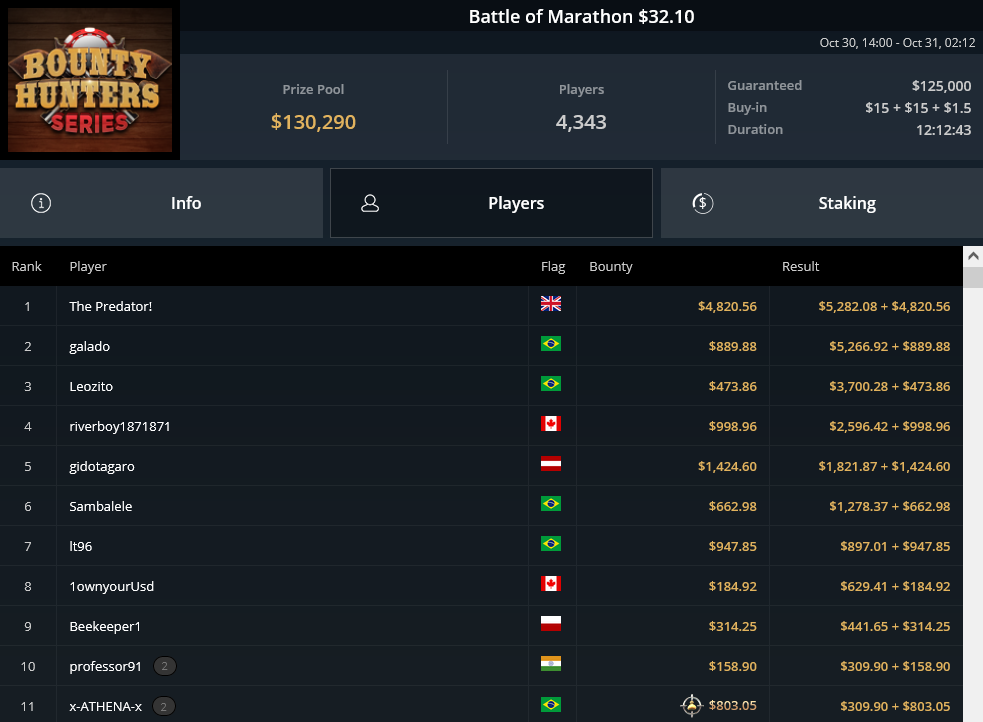Click the UK flag for The Predator!
This screenshot has width=983, height=722.
click(551, 304)
